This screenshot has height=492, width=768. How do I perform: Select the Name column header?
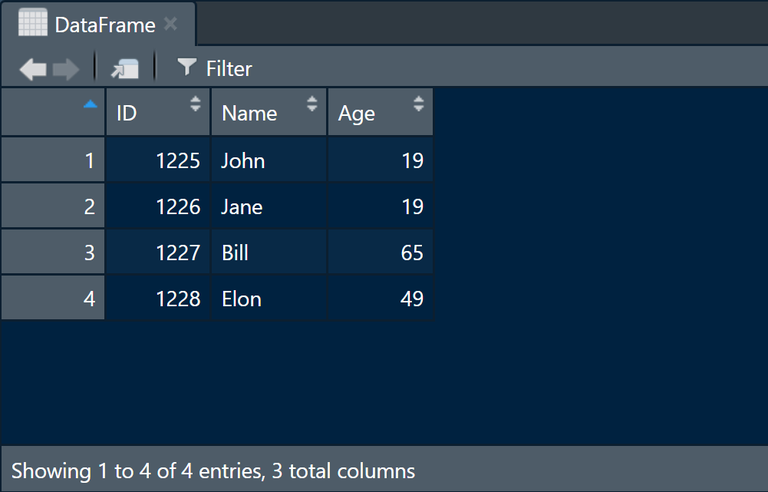(268, 112)
